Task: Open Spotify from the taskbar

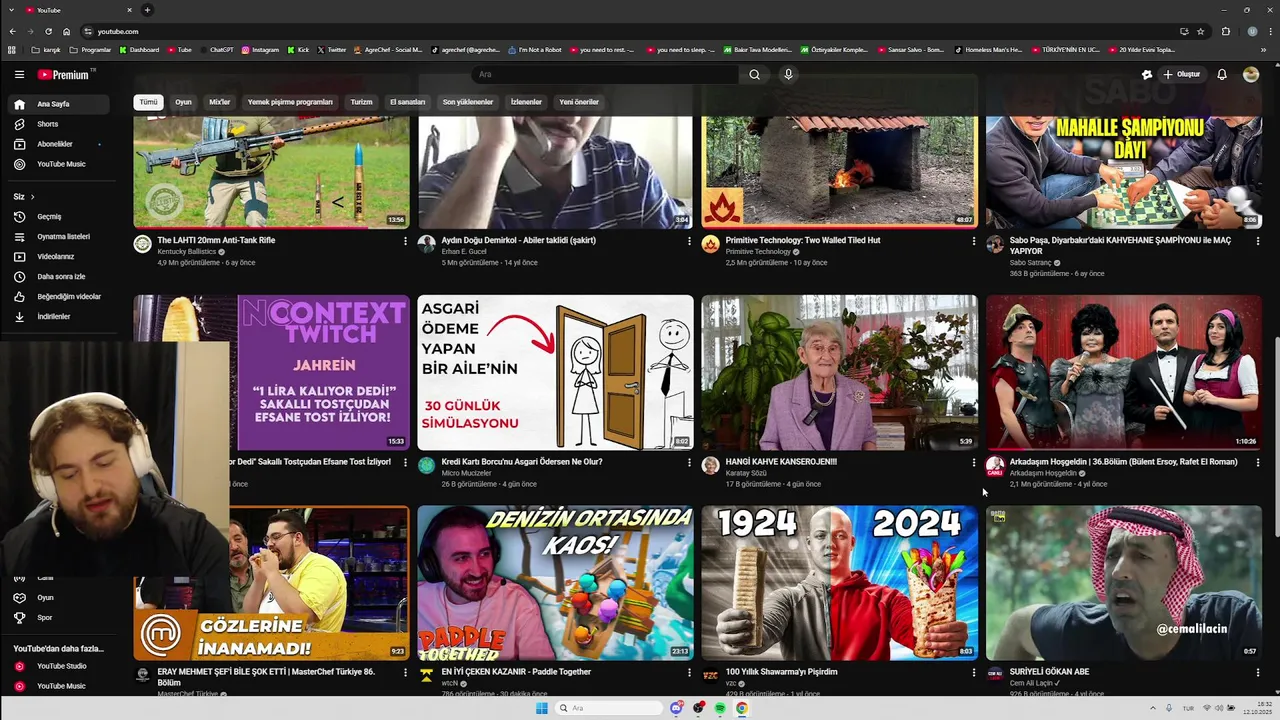Action: pyautogui.click(x=720, y=708)
